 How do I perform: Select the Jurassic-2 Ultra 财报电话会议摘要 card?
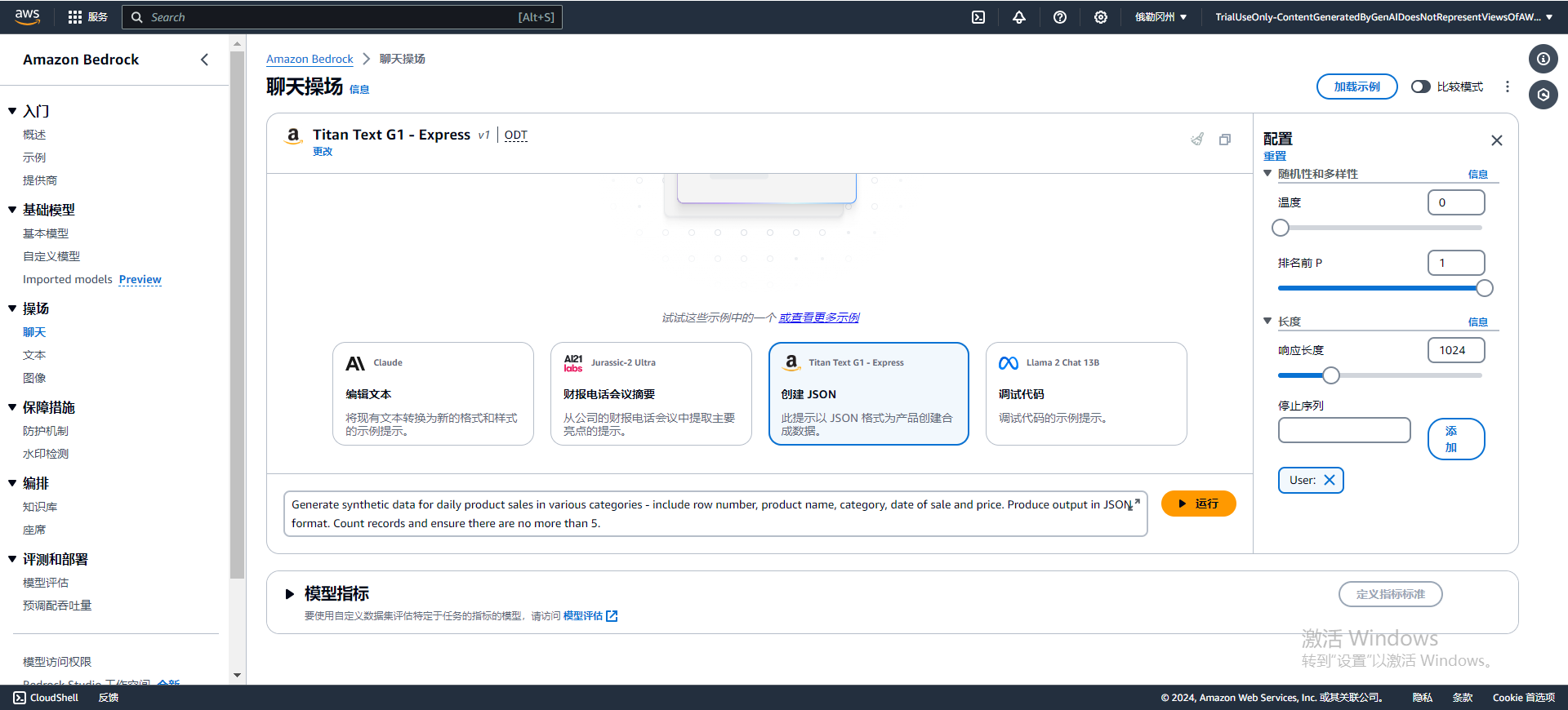coord(651,393)
